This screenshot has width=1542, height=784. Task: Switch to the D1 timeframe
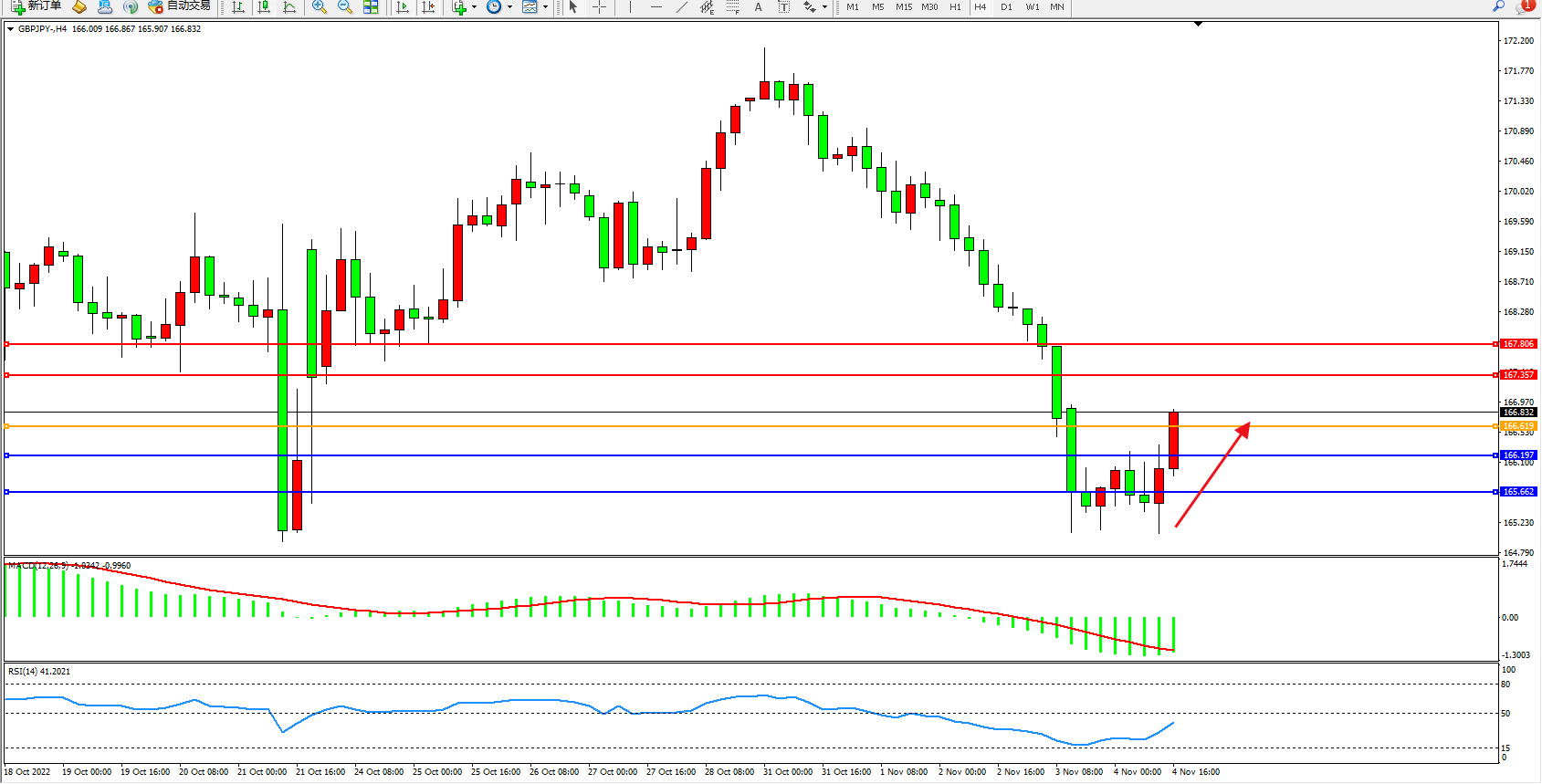(1006, 6)
